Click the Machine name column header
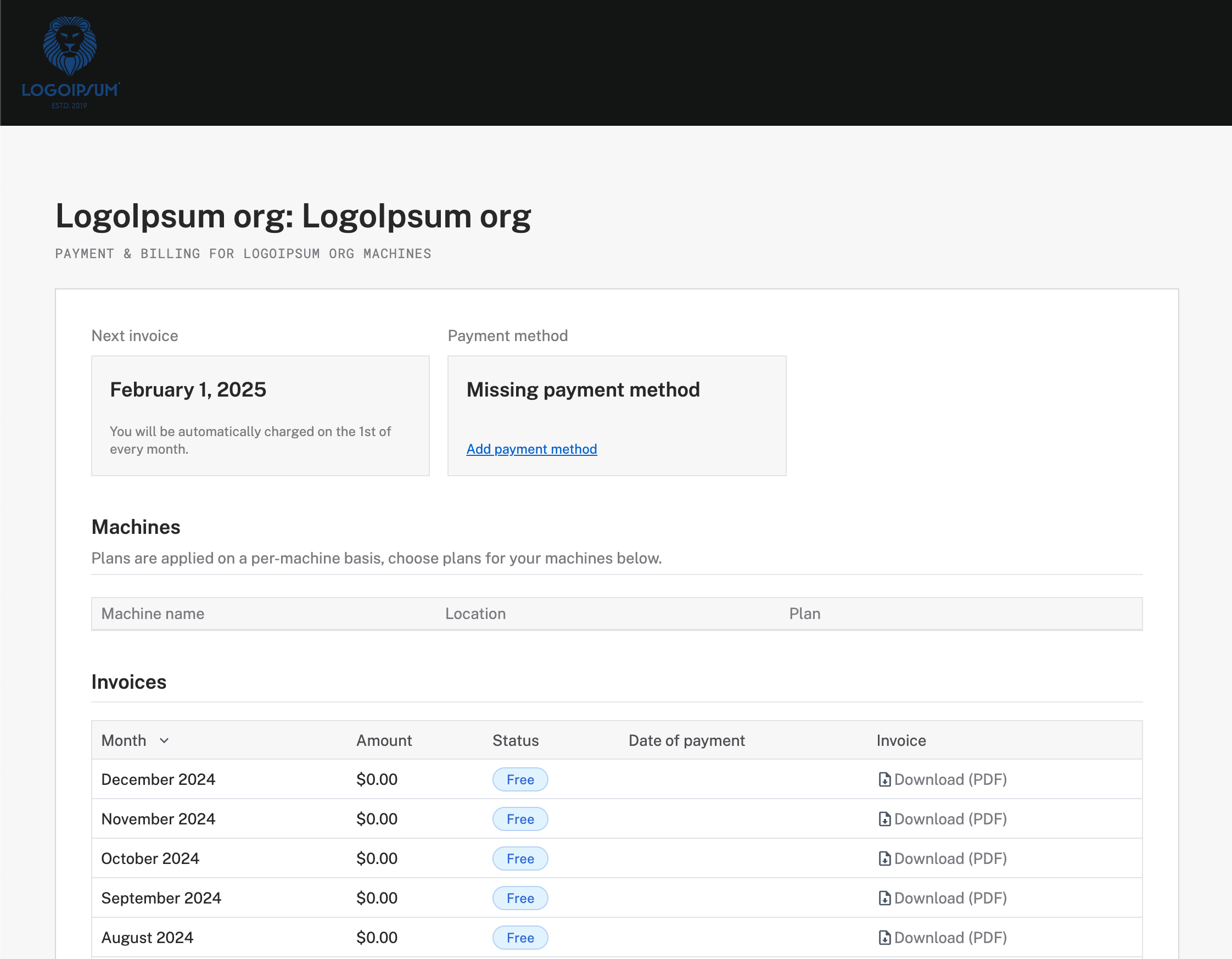This screenshot has width=1232, height=959. click(152, 614)
